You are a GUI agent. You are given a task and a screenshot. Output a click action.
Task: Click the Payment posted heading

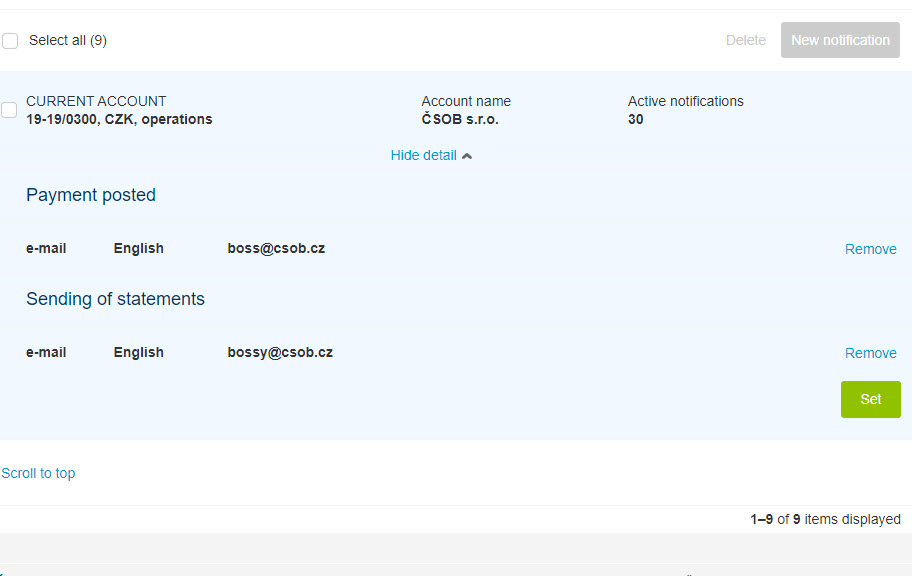tap(91, 195)
